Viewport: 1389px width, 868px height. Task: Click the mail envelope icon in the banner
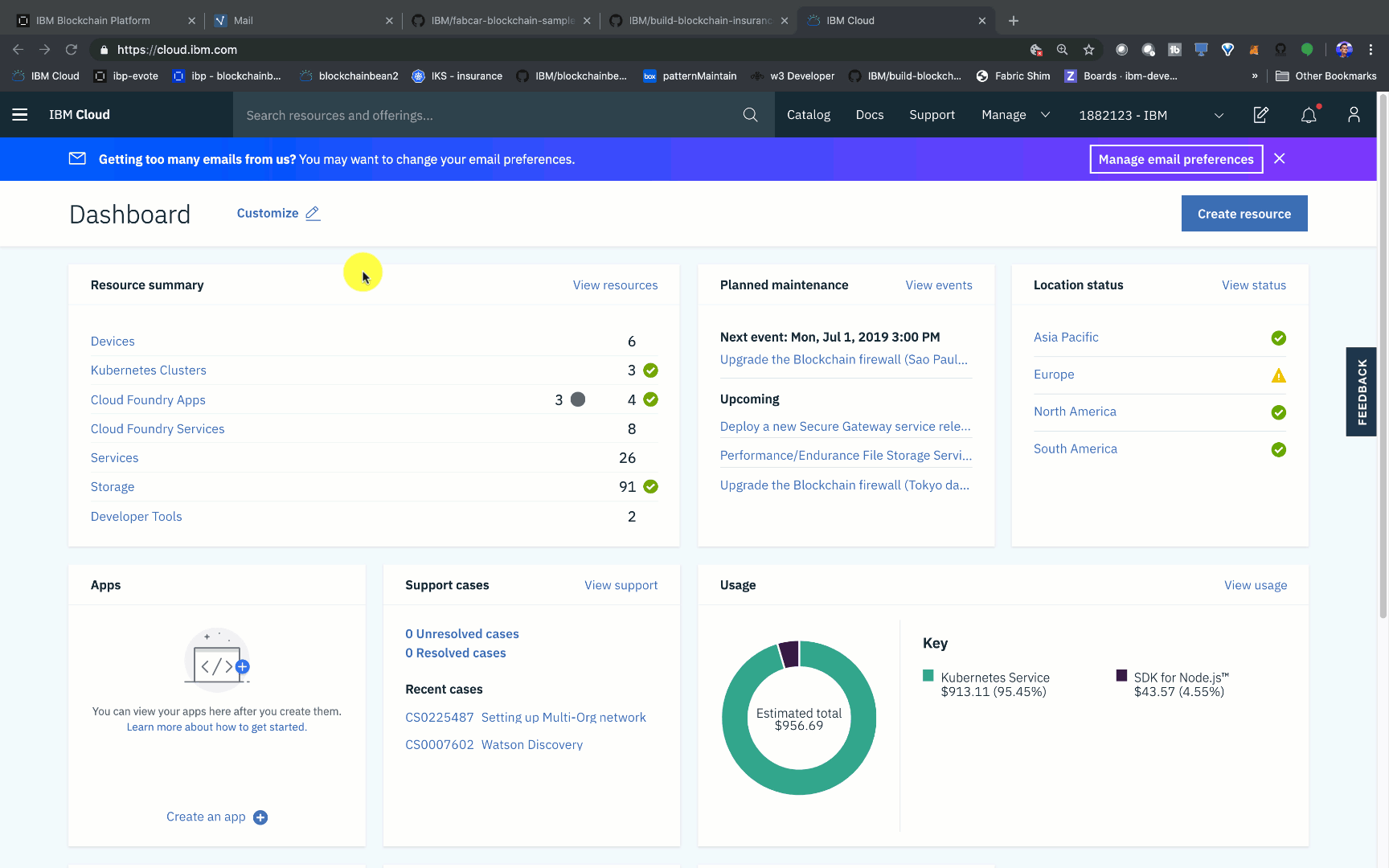[x=77, y=158]
